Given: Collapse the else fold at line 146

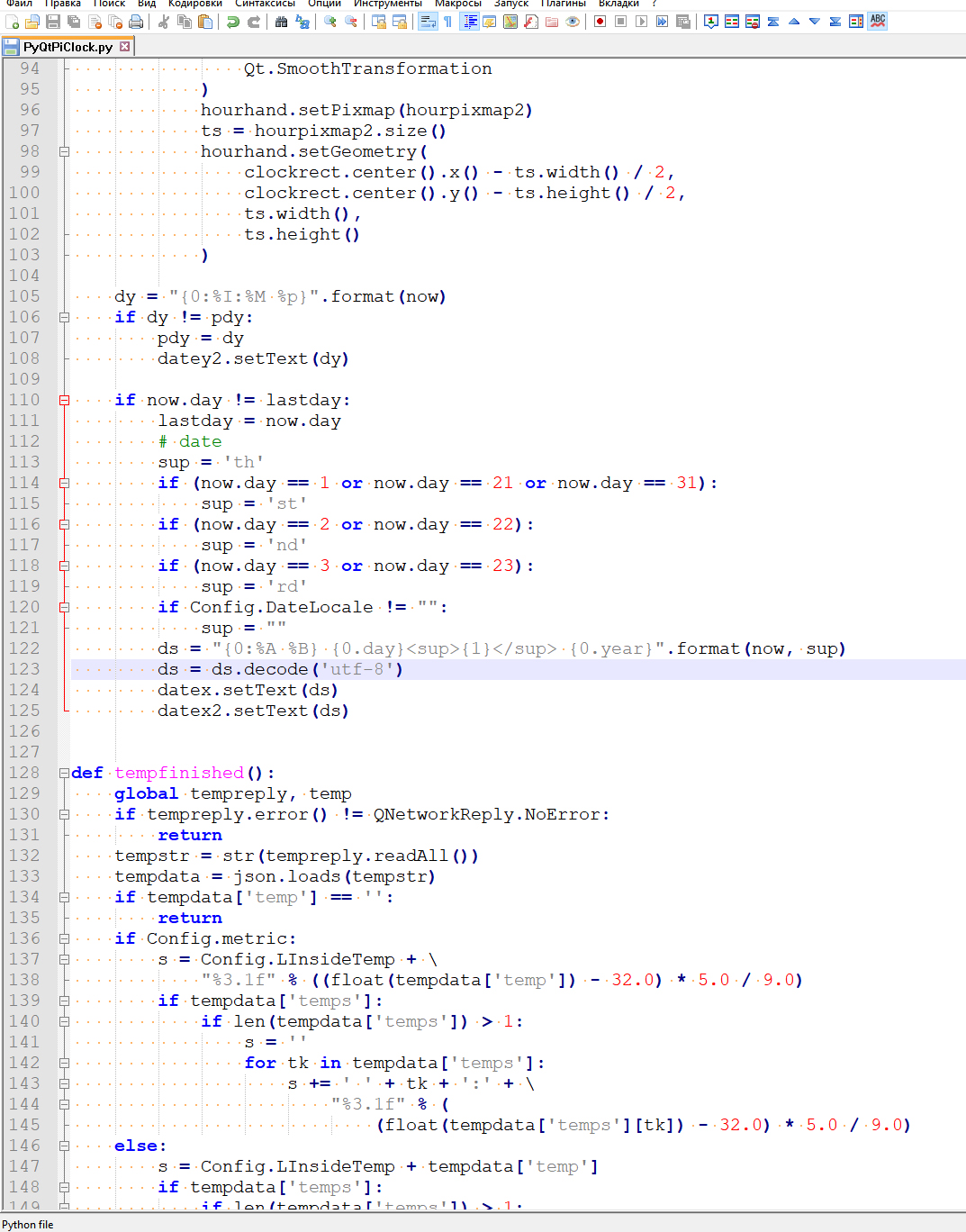Looking at the screenshot, I should tap(64, 1146).
